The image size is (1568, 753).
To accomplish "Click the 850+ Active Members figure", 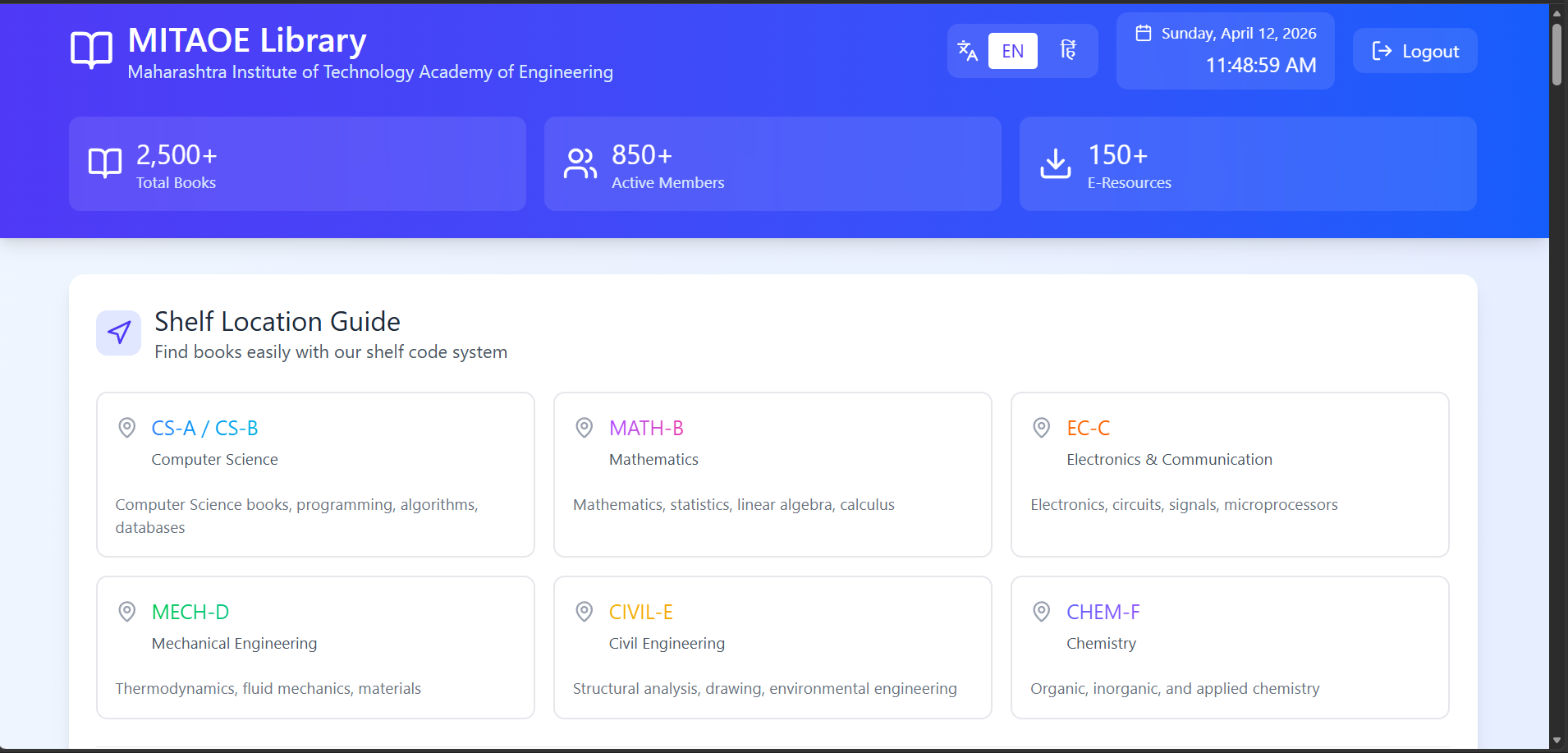I will pos(642,154).
